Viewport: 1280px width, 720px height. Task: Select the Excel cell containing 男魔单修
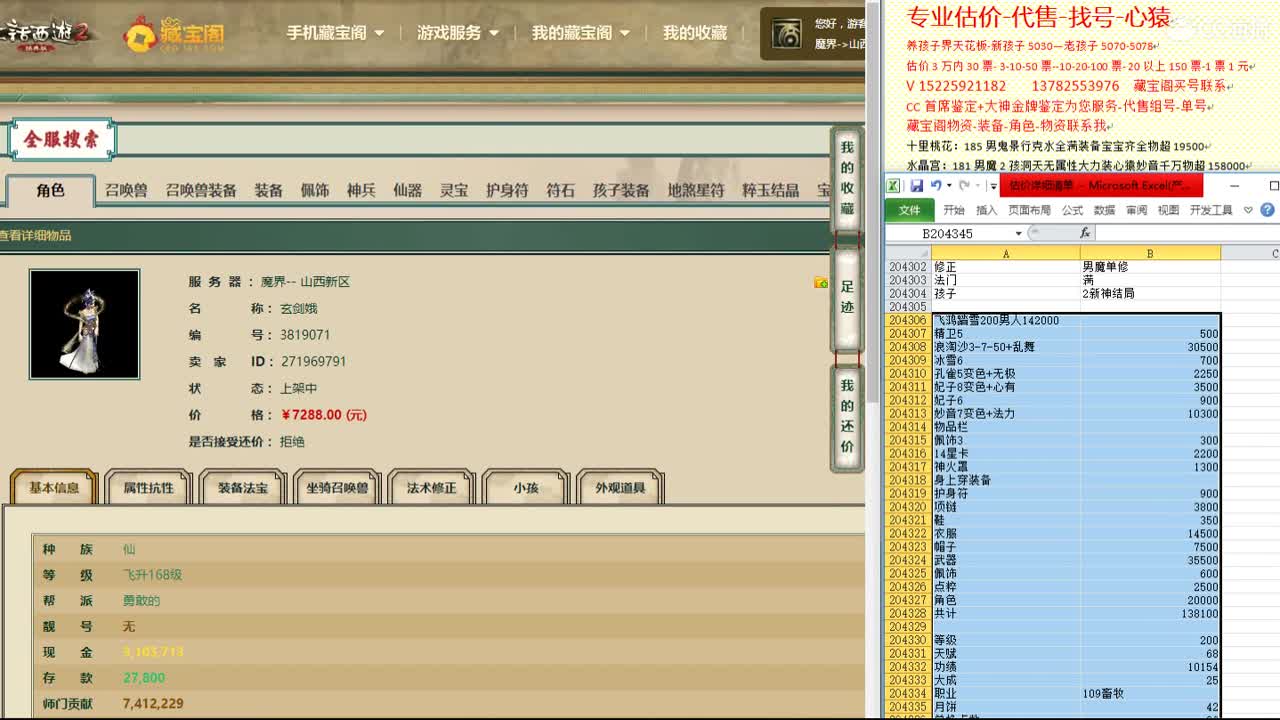tap(1150, 267)
